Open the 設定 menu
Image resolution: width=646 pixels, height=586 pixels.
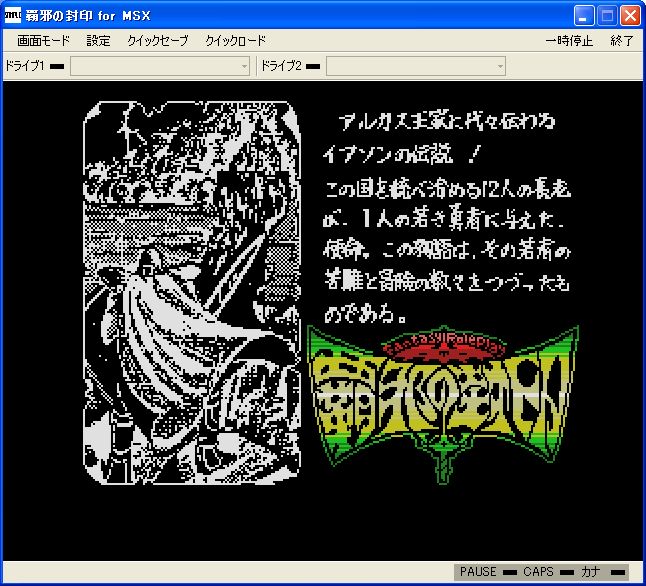point(98,41)
